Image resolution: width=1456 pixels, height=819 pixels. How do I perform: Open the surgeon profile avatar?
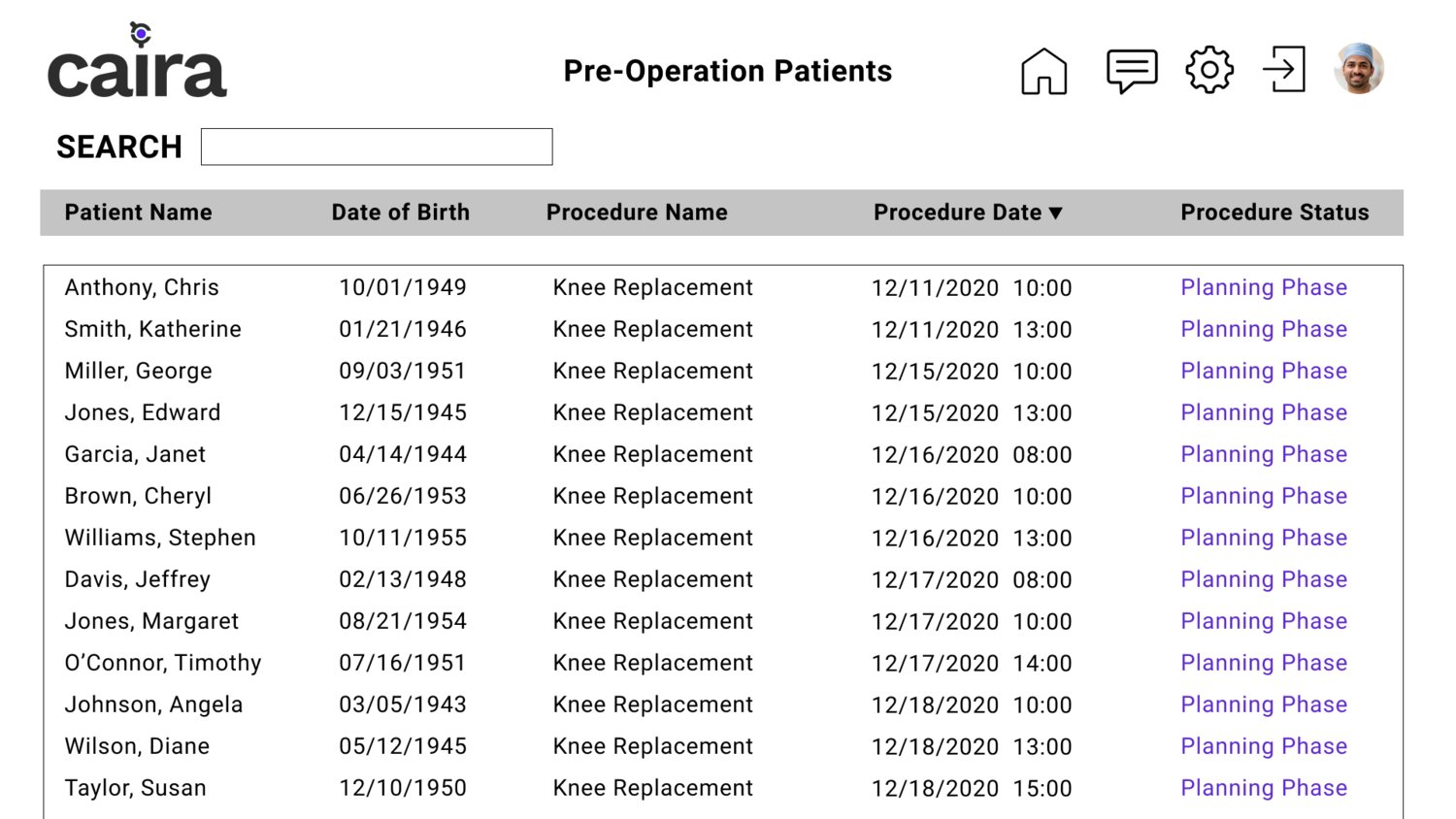tap(1359, 68)
